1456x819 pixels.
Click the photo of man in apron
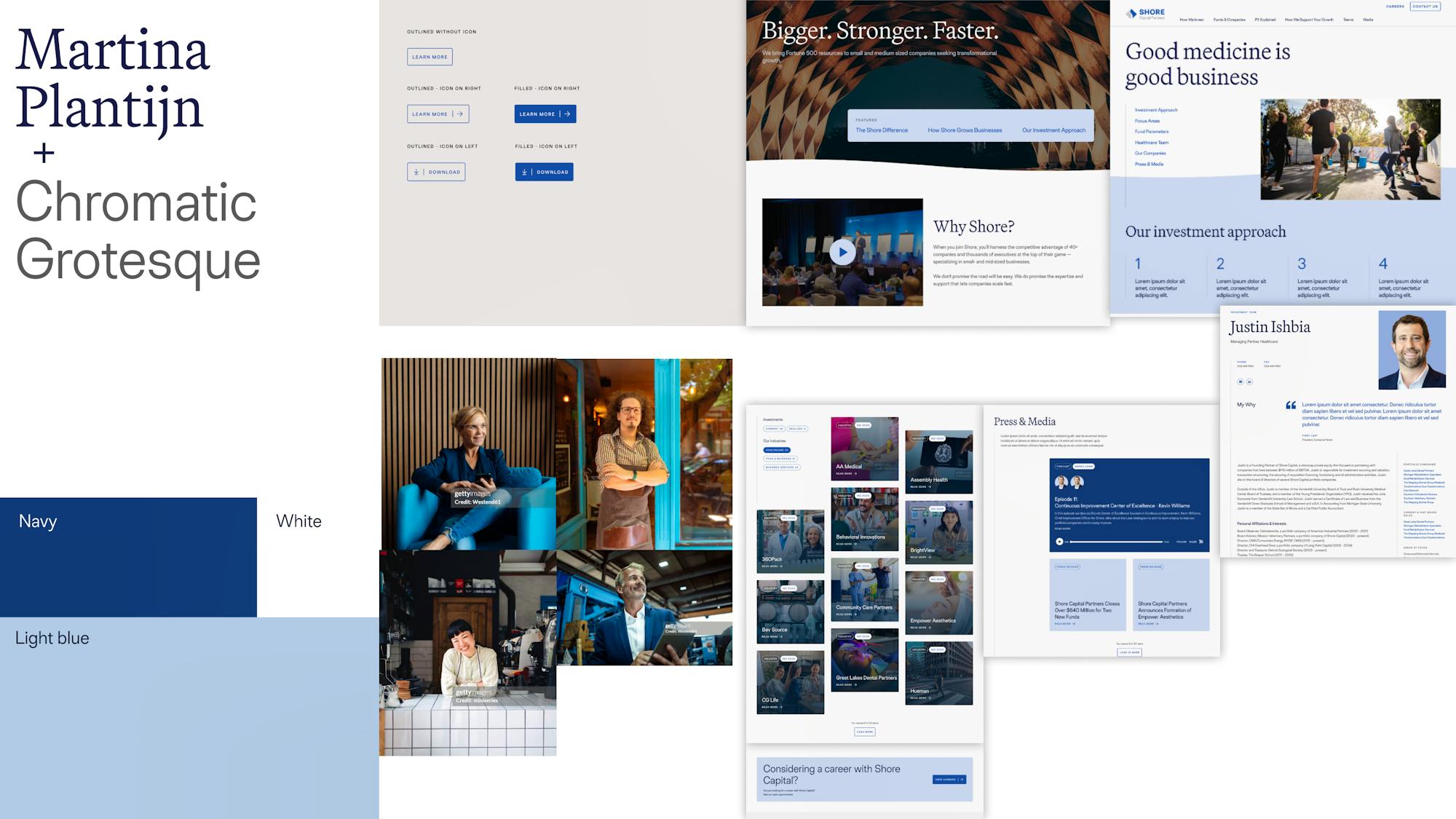tap(644, 454)
